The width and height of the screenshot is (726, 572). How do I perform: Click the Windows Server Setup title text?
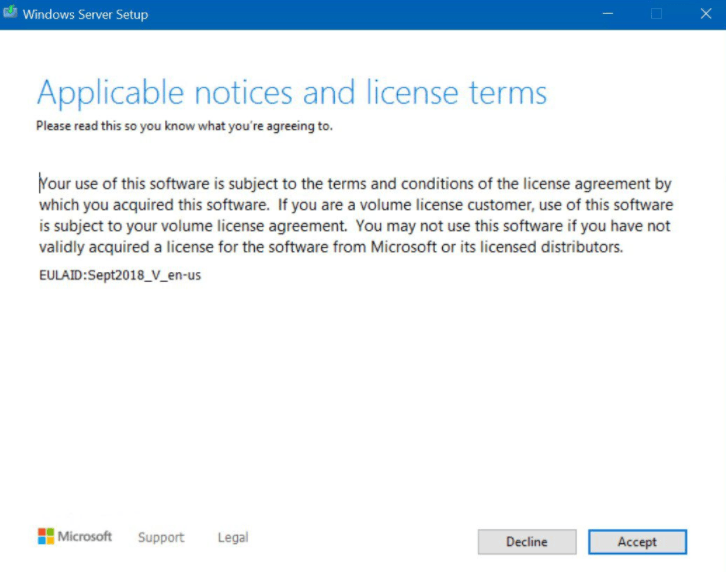click(85, 14)
